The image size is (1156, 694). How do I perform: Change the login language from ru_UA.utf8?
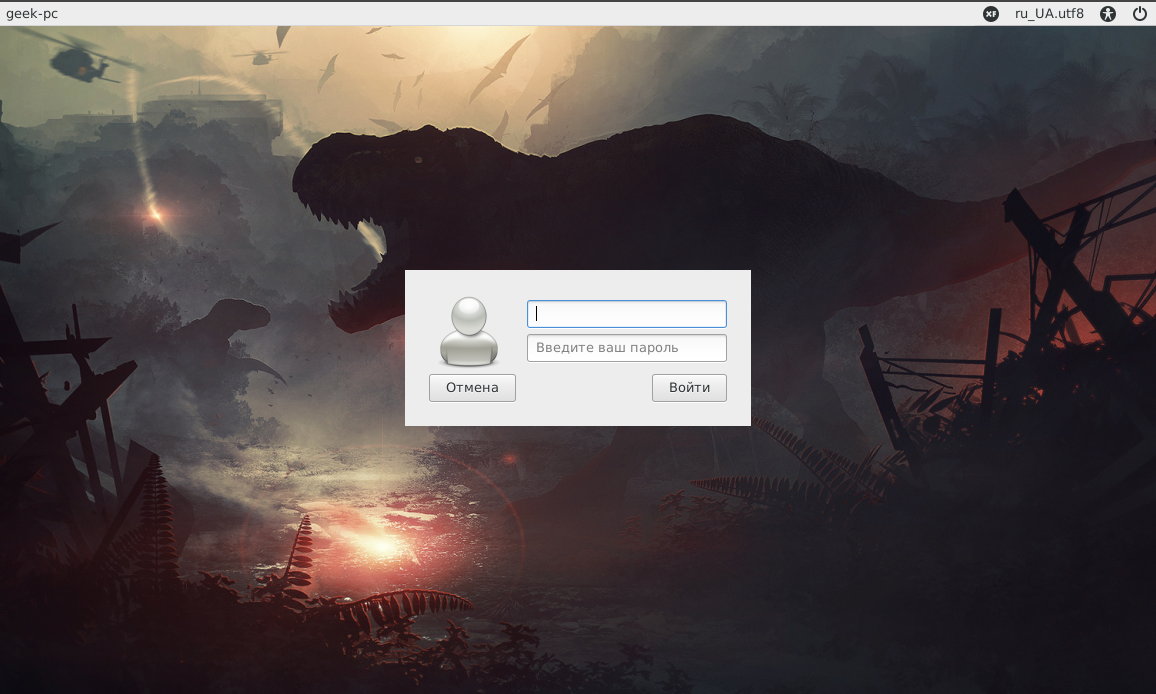click(1049, 14)
